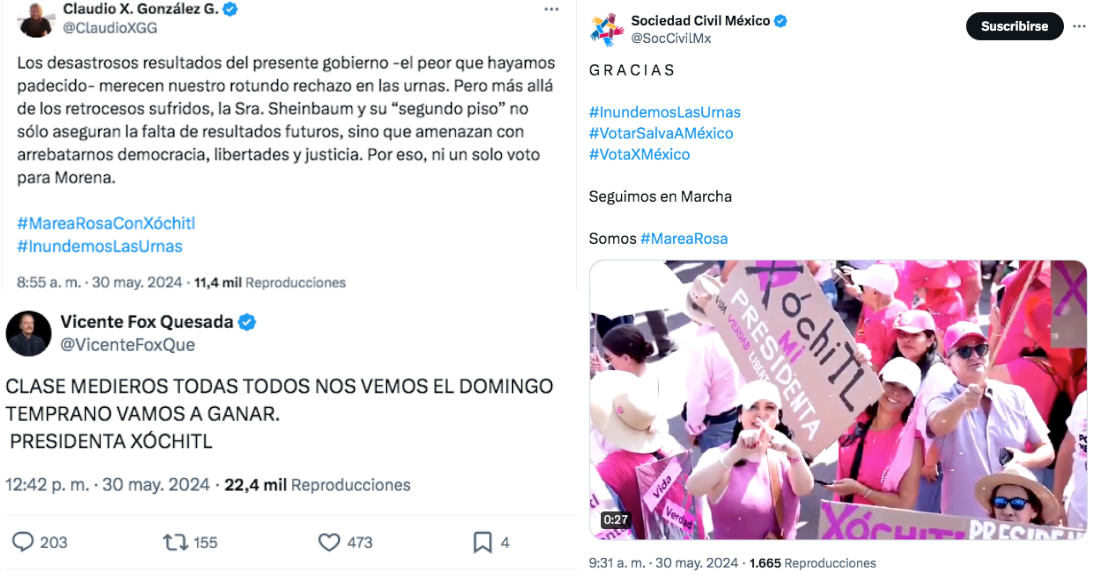1100x580 pixels.
Task: Open the #InundemosLasUrnas hashtag under Claudio's tweet
Action: click(x=100, y=246)
